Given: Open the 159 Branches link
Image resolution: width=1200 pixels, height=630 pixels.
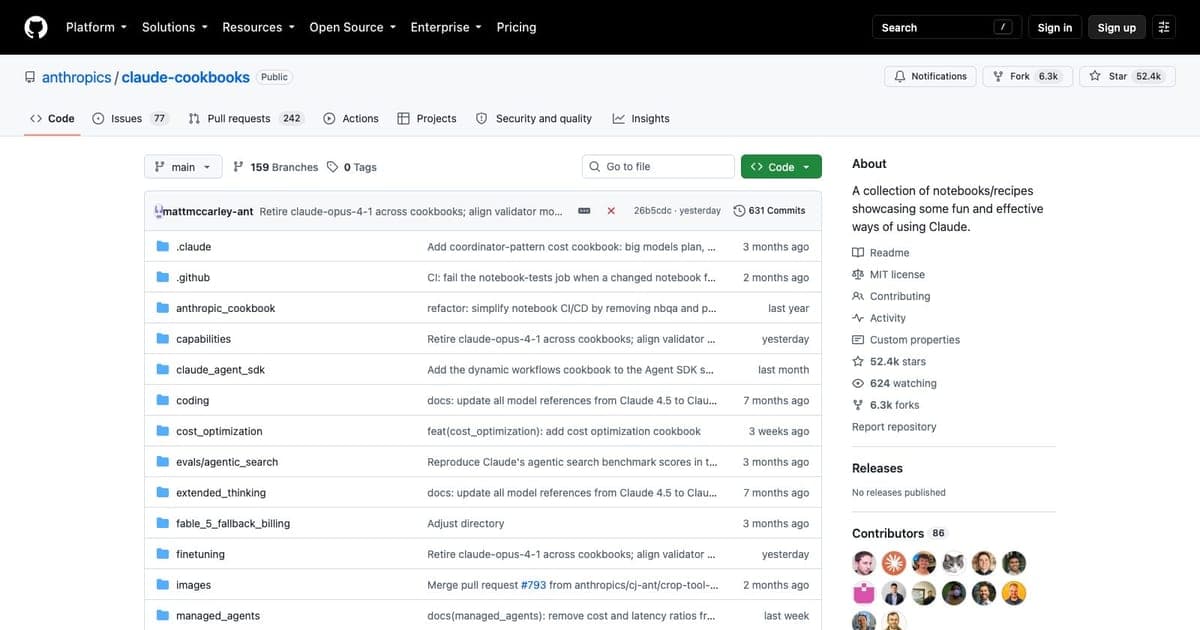Looking at the screenshot, I should (275, 167).
